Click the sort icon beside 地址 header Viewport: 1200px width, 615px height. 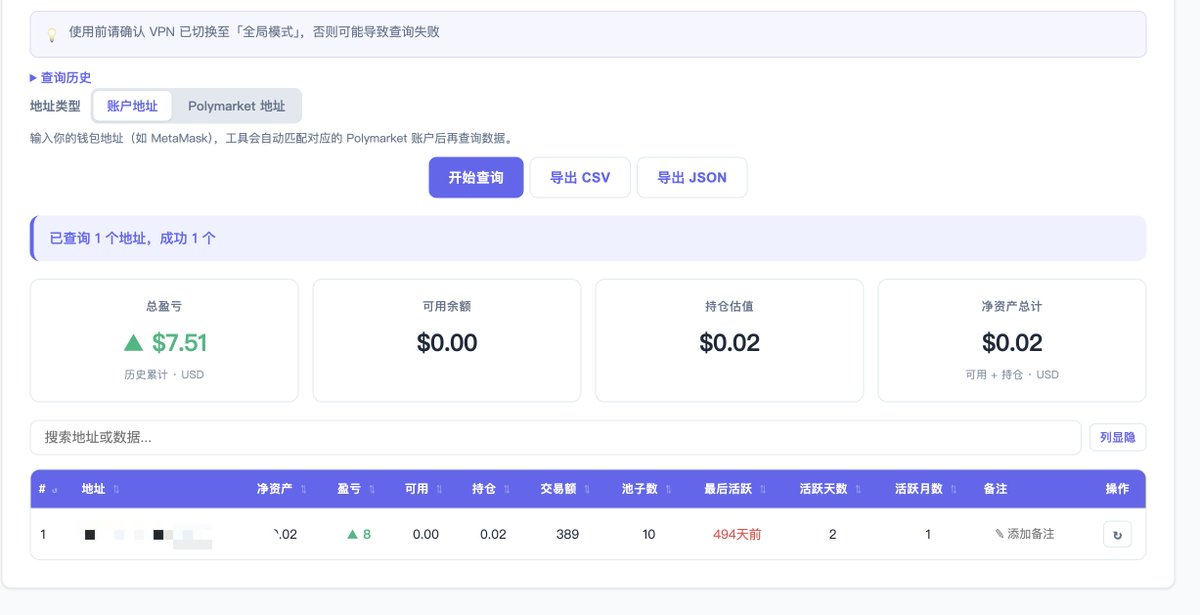(116, 489)
